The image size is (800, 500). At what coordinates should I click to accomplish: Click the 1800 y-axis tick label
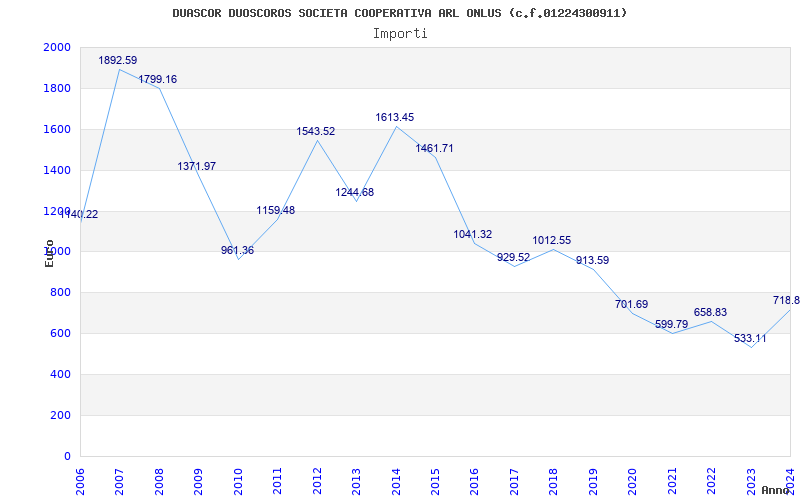click(x=57, y=88)
